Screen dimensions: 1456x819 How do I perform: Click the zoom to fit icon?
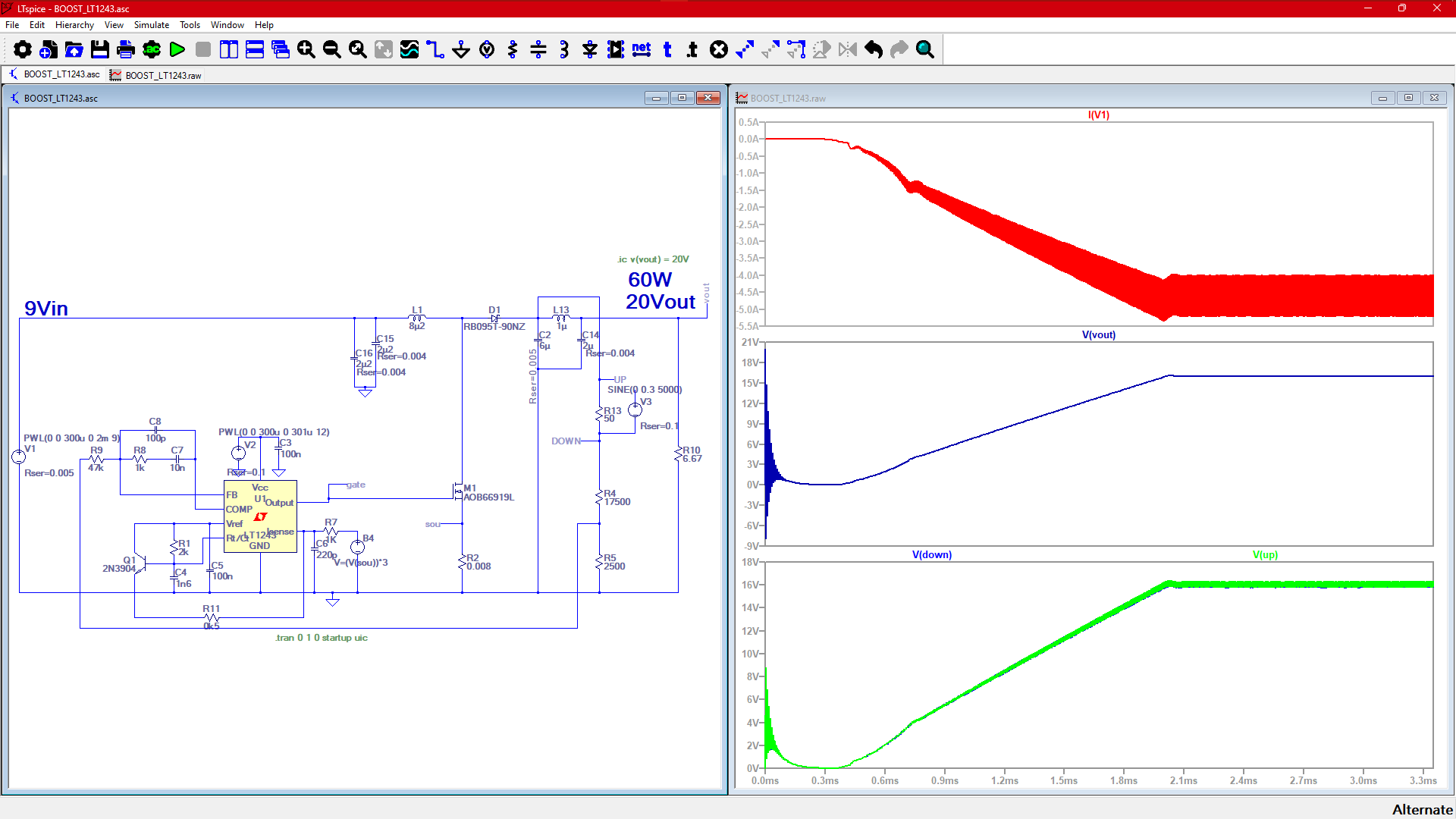[358, 50]
